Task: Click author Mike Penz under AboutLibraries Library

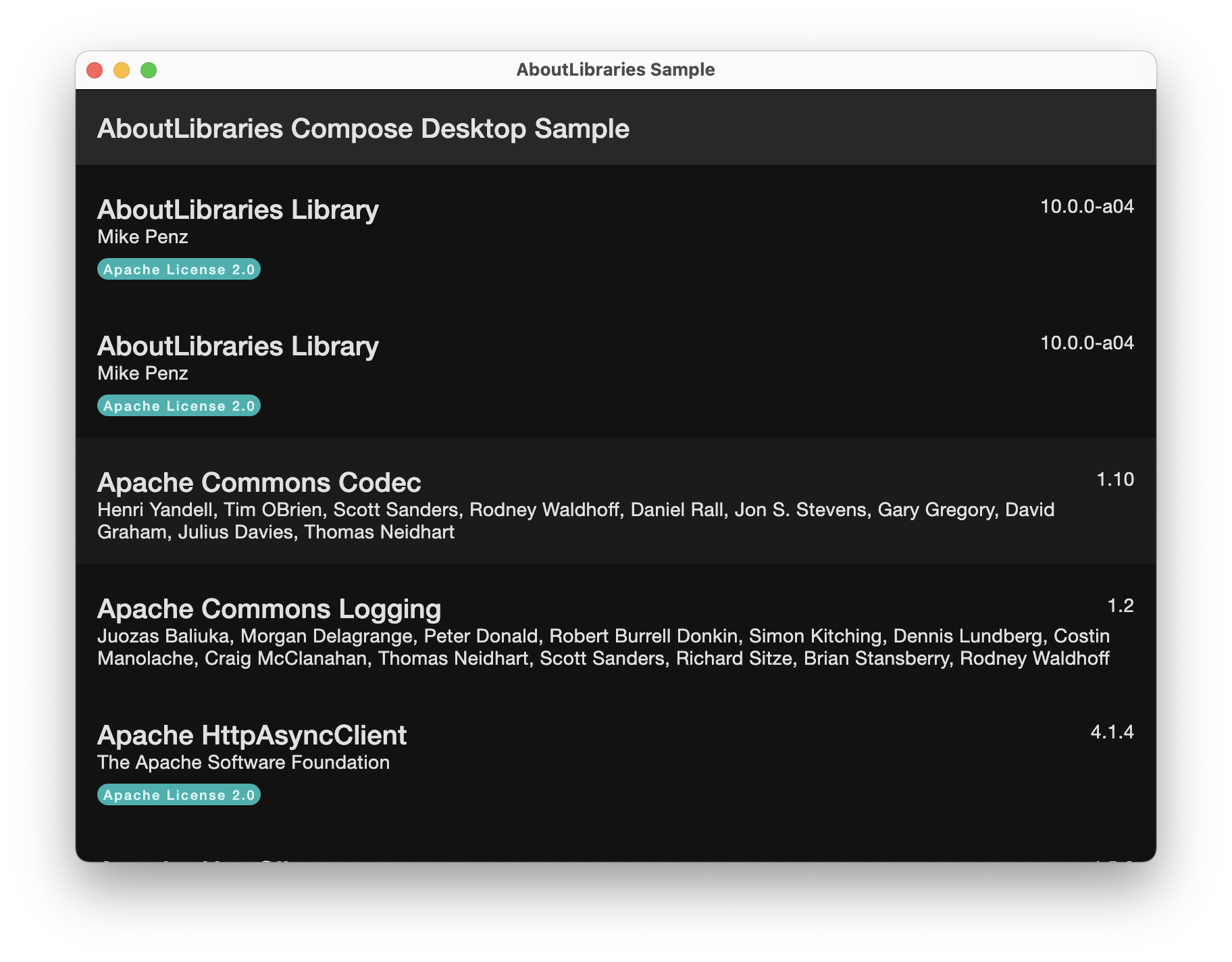Action: click(x=143, y=236)
